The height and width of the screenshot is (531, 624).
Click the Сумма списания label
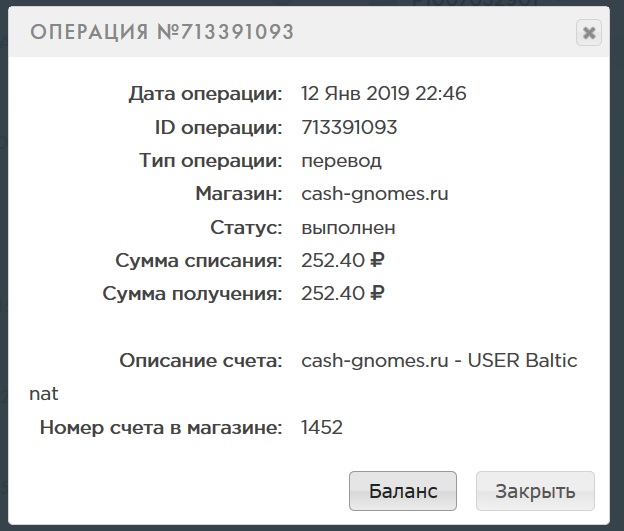coord(199,261)
